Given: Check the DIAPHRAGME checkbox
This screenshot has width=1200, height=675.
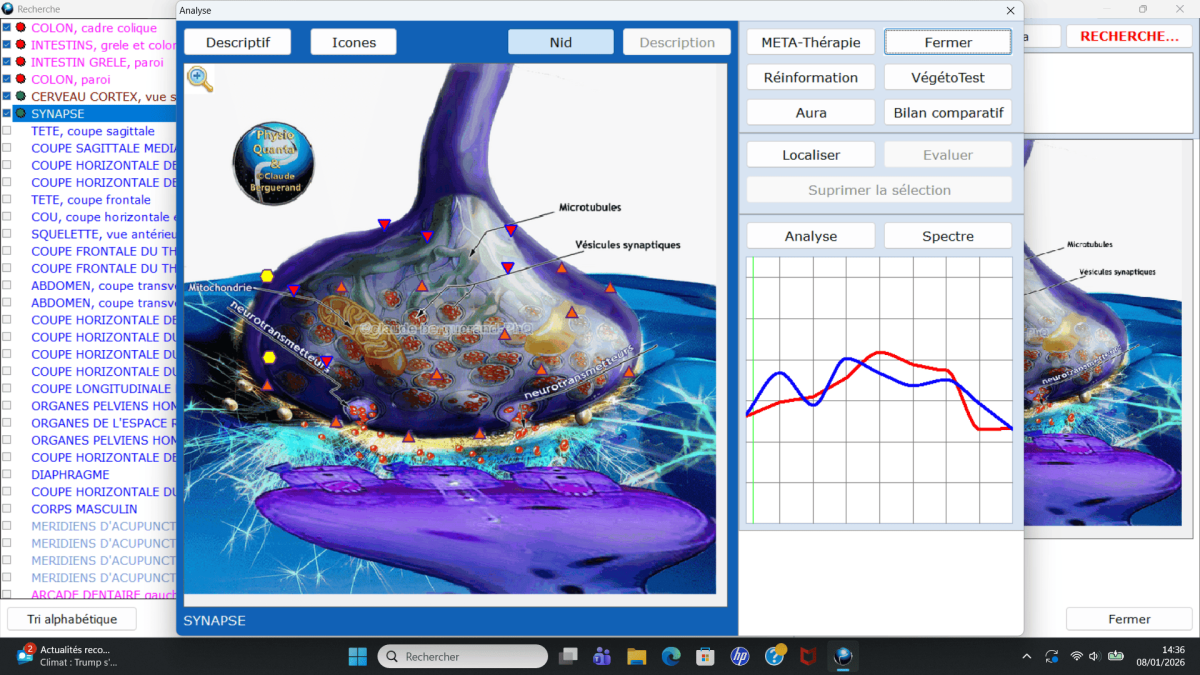Looking at the screenshot, I should (x=7, y=475).
